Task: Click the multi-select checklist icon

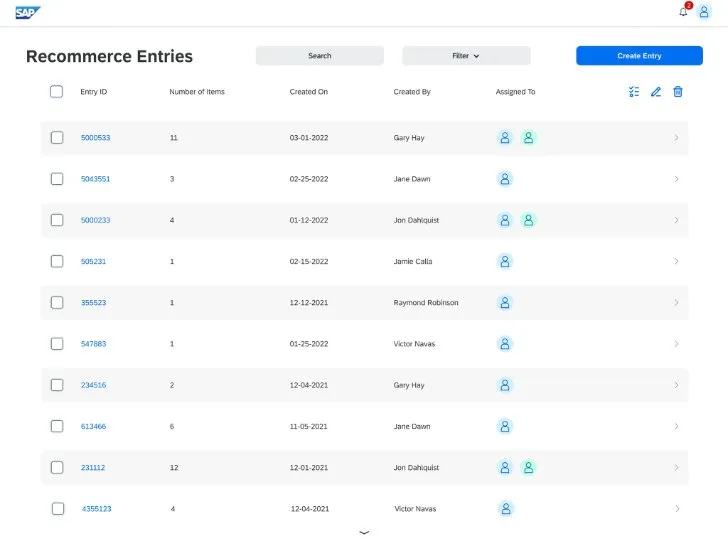Action: click(634, 92)
